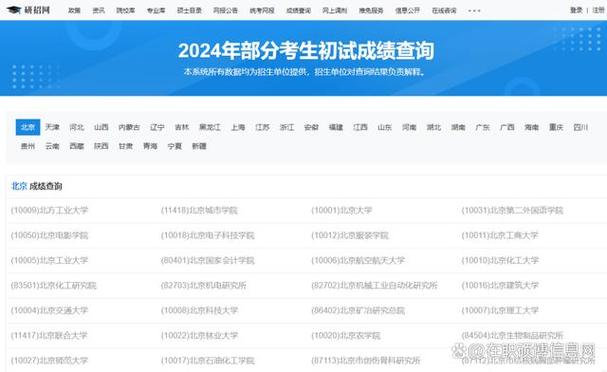Choose the 山西 province tab

click(x=101, y=127)
